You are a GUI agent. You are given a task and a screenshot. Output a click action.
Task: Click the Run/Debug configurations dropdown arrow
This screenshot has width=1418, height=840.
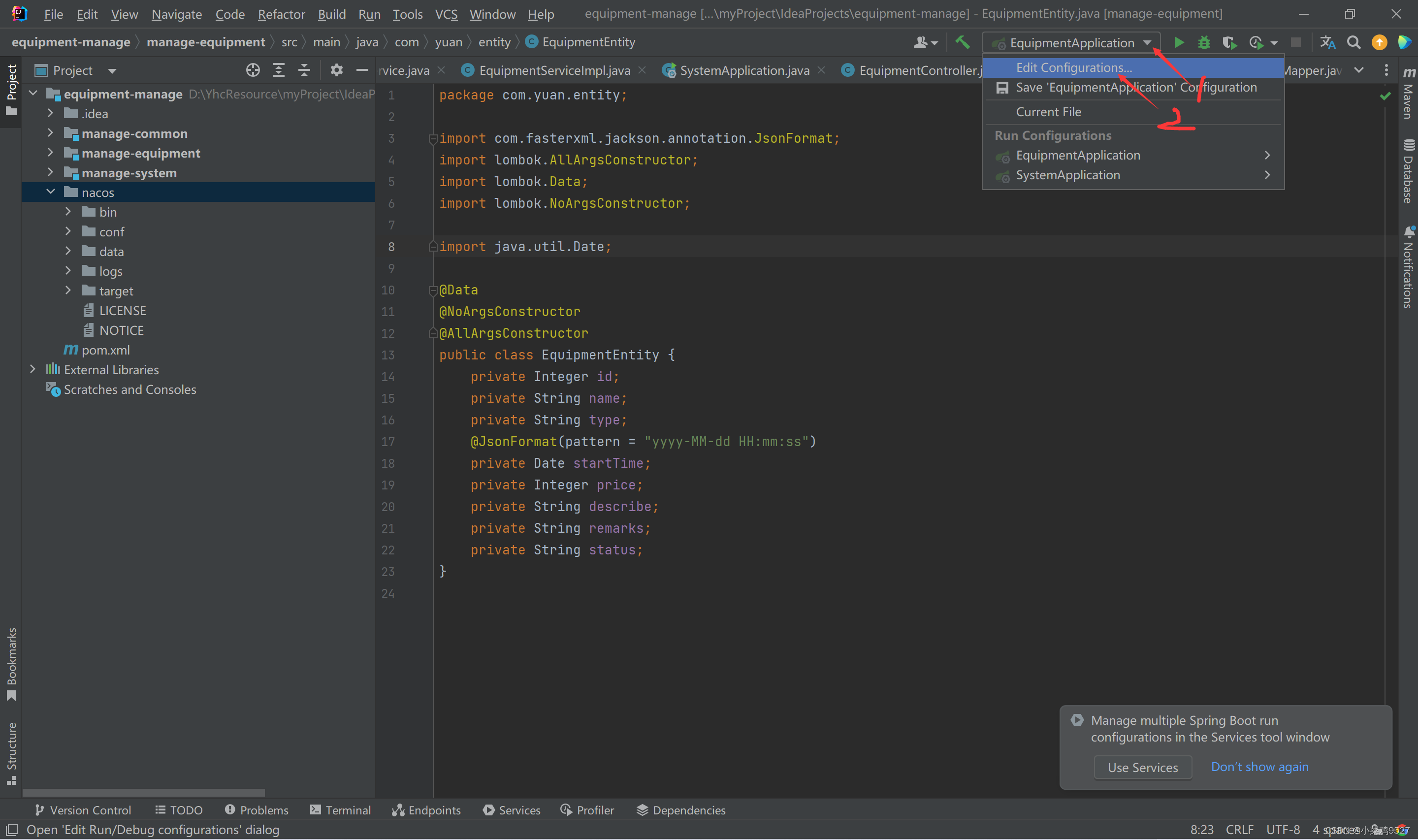[x=1150, y=42]
